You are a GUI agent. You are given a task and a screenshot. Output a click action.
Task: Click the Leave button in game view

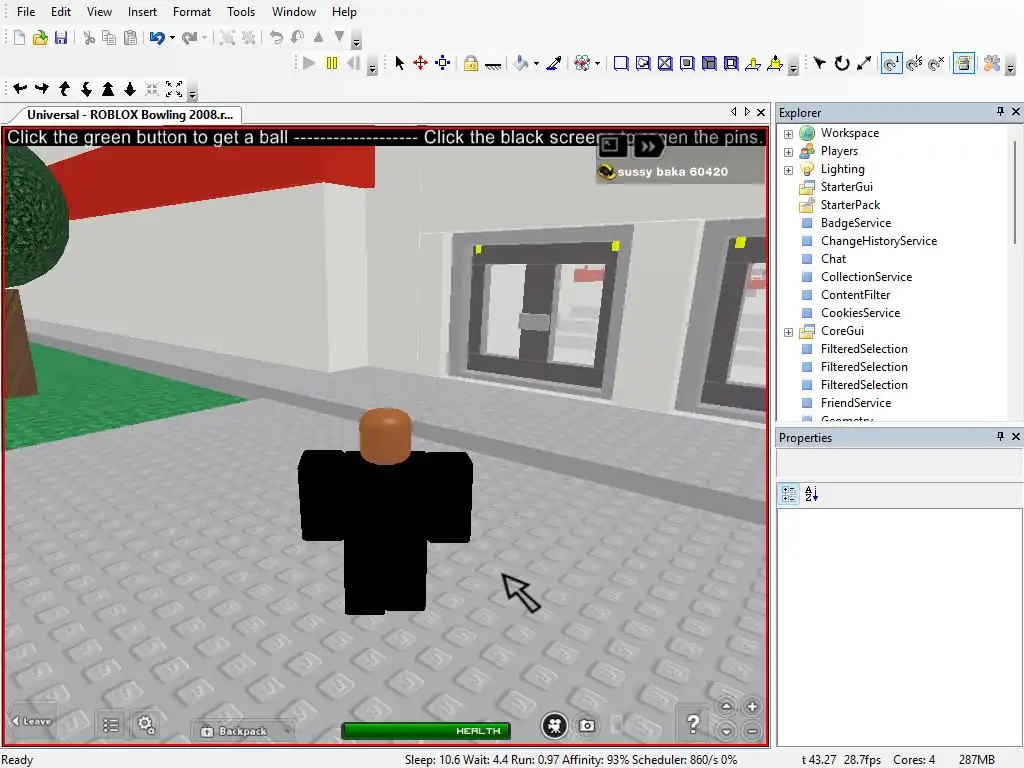point(31,721)
